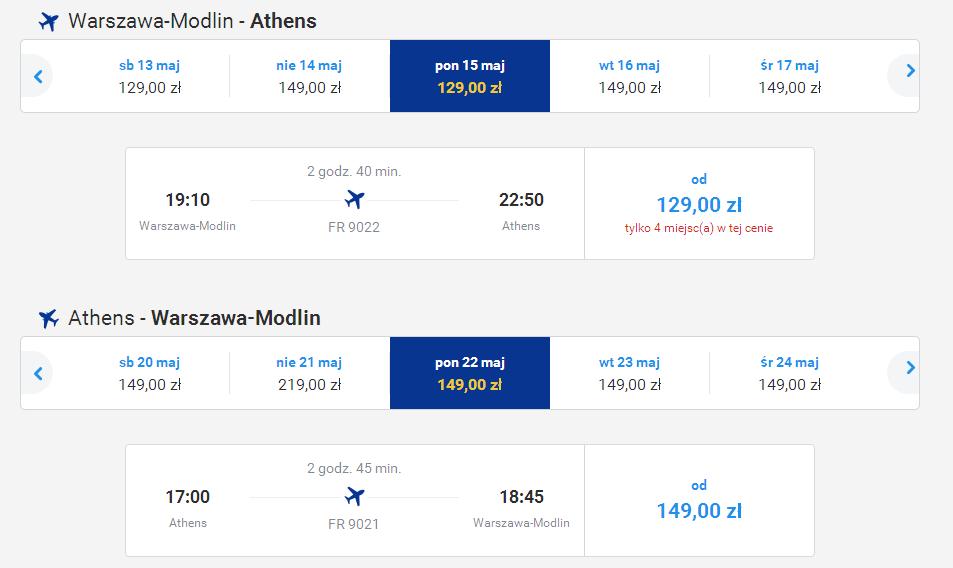Show earlier return dates with left arrow

pos(38,373)
